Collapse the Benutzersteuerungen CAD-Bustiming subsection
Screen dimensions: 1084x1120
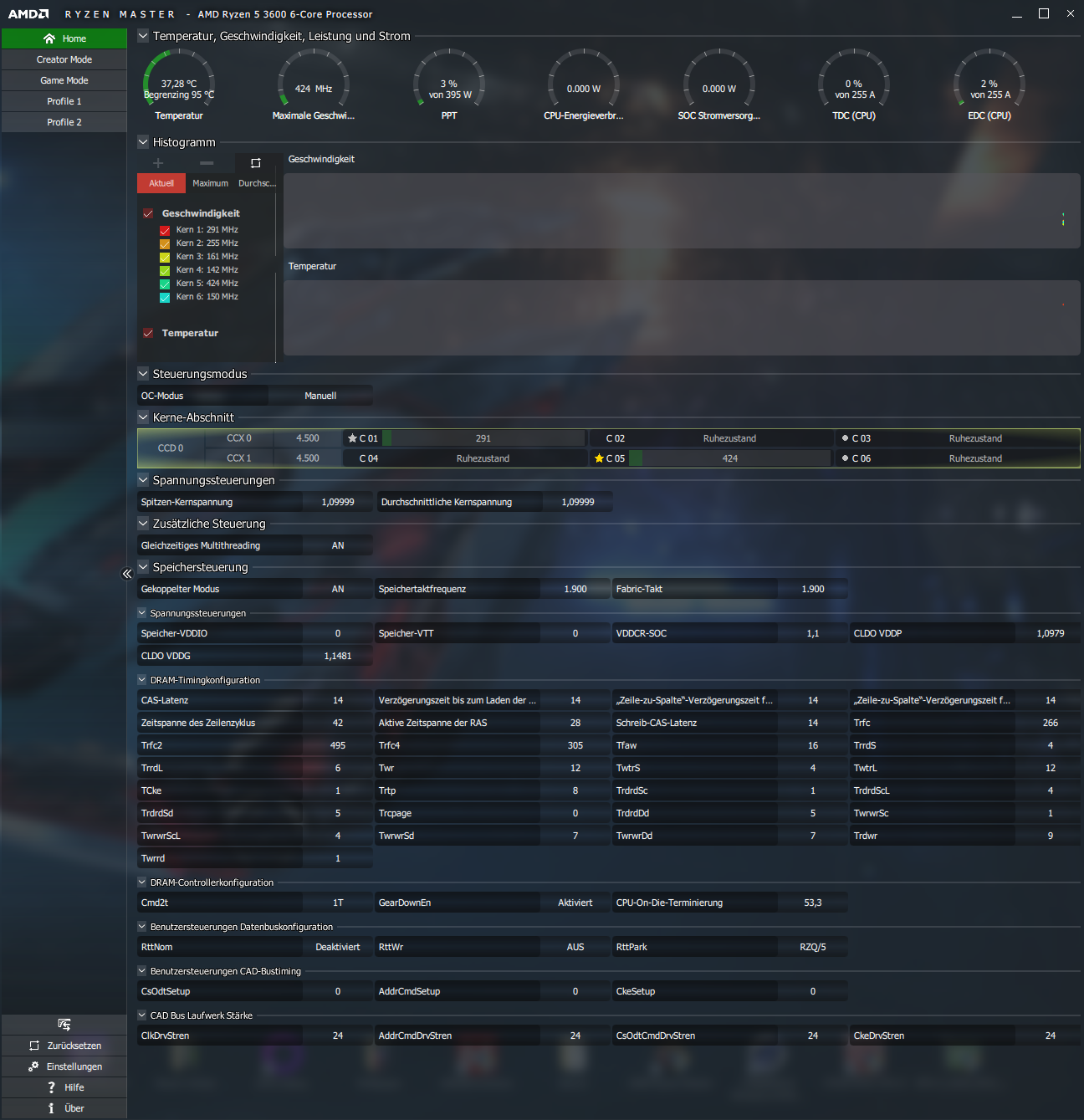[142, 971]
